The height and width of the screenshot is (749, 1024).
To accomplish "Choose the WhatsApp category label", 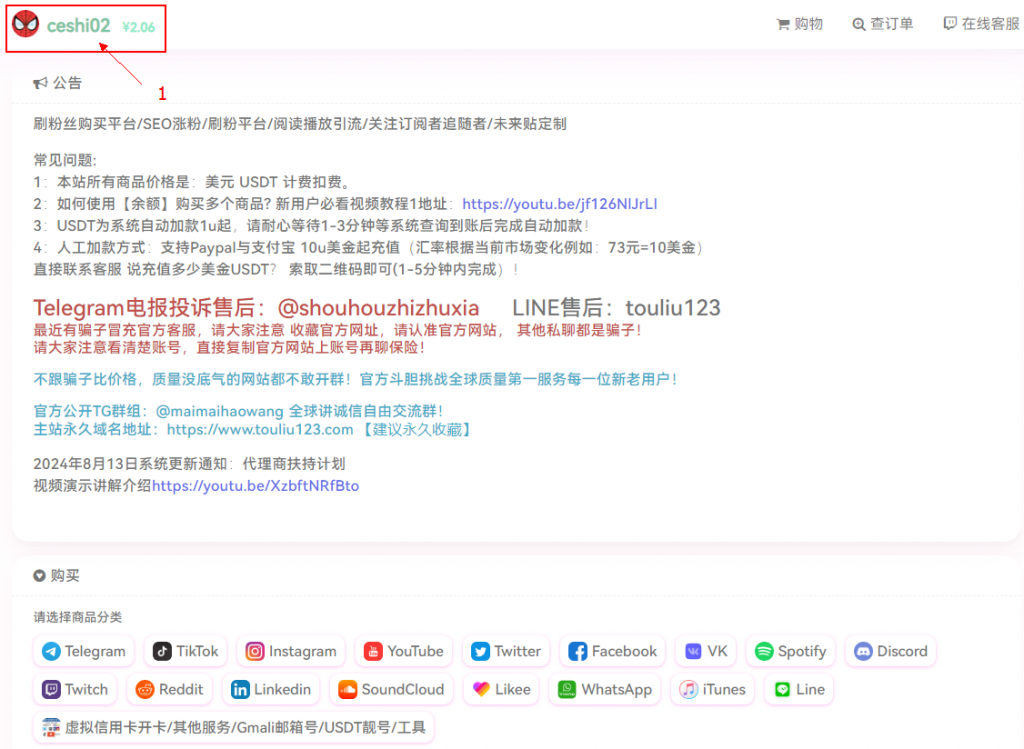I will (616, 690).
